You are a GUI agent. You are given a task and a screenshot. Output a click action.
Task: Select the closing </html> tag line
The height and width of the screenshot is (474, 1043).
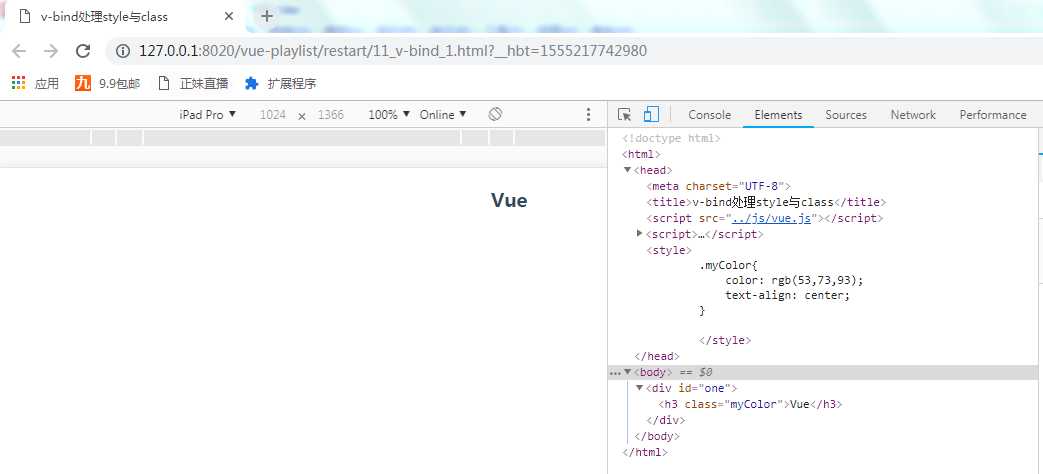645,452
